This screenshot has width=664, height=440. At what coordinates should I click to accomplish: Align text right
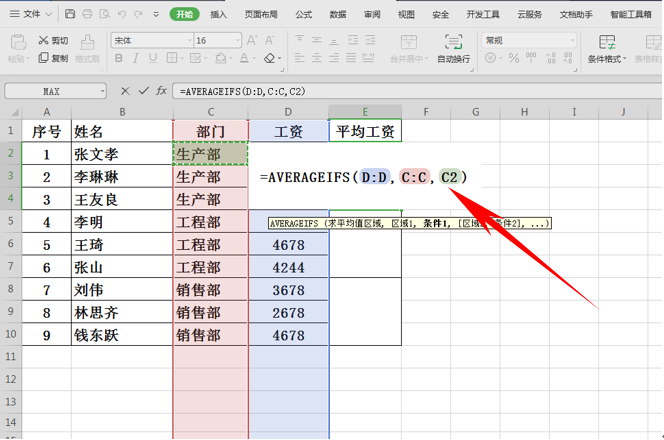[x=334, y=58]
